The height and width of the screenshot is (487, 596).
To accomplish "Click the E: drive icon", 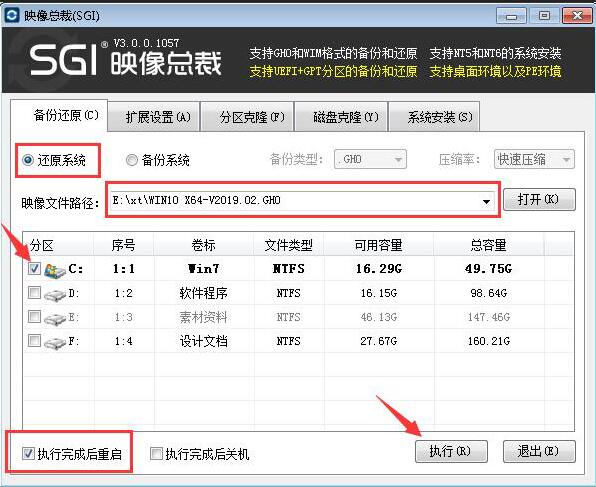I will pyautogui.click(x=55, y=318).
